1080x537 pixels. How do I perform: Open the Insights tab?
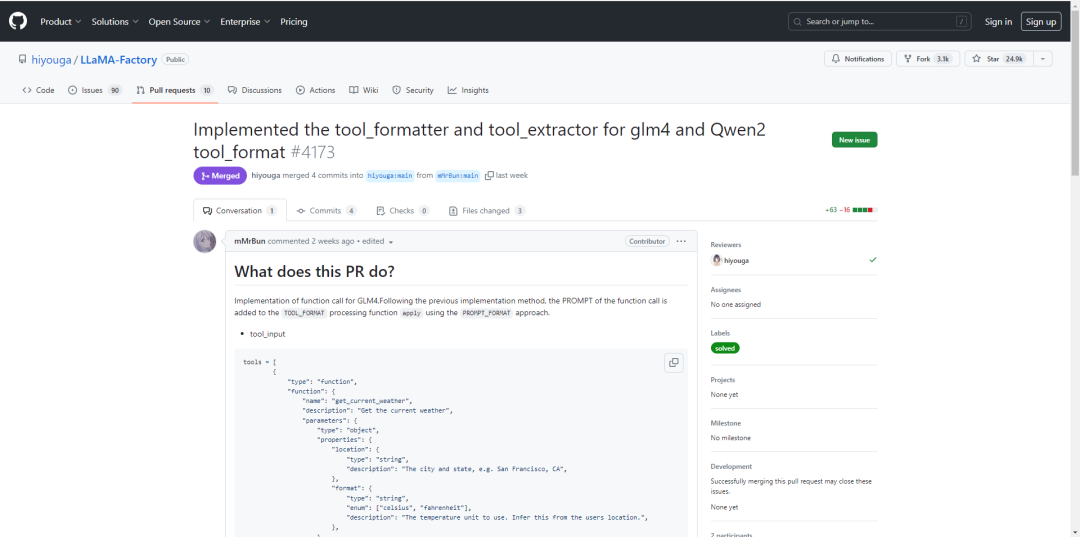pos(468,90)
